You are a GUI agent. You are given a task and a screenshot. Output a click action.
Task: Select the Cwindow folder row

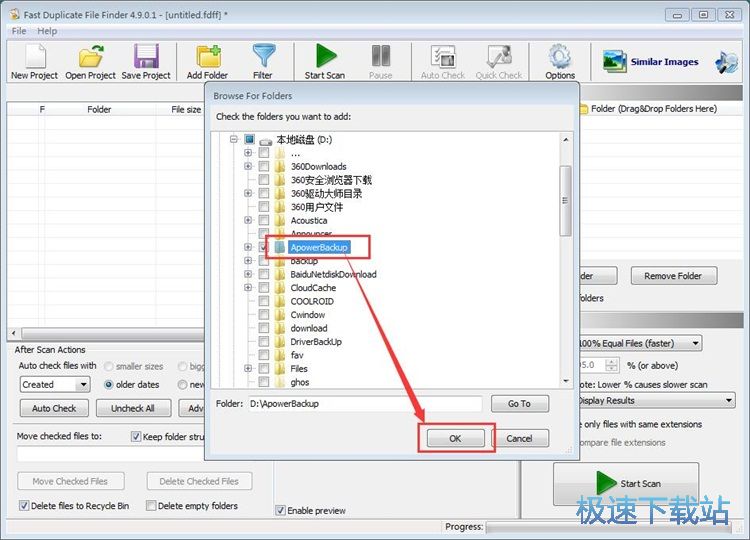[x=308, y=315]
